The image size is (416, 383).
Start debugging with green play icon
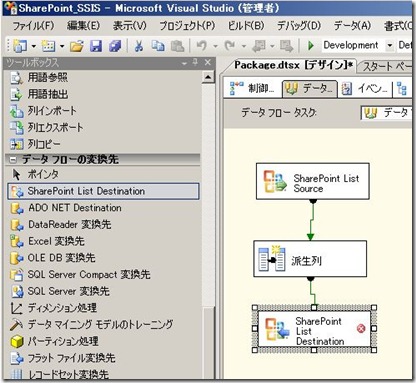[311, 45]
